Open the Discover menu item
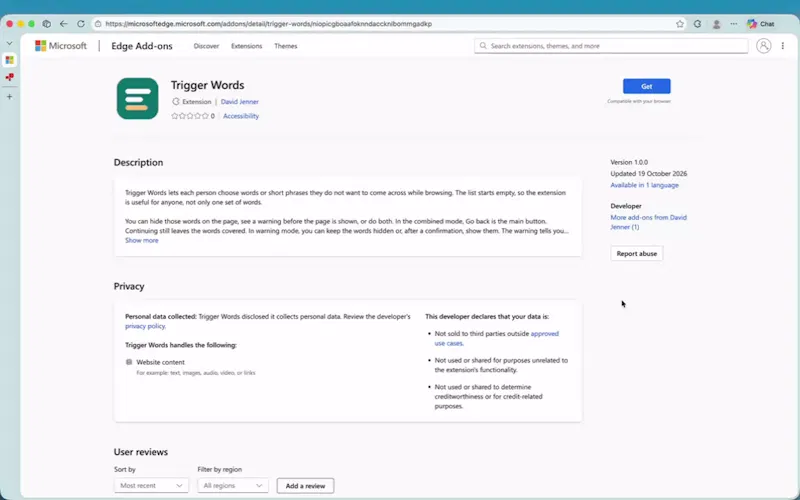 (206, 46)
